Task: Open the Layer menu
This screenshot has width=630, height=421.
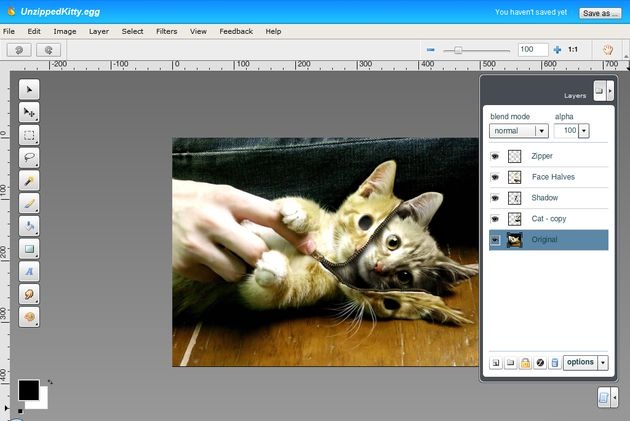Action: pos(99,31)
